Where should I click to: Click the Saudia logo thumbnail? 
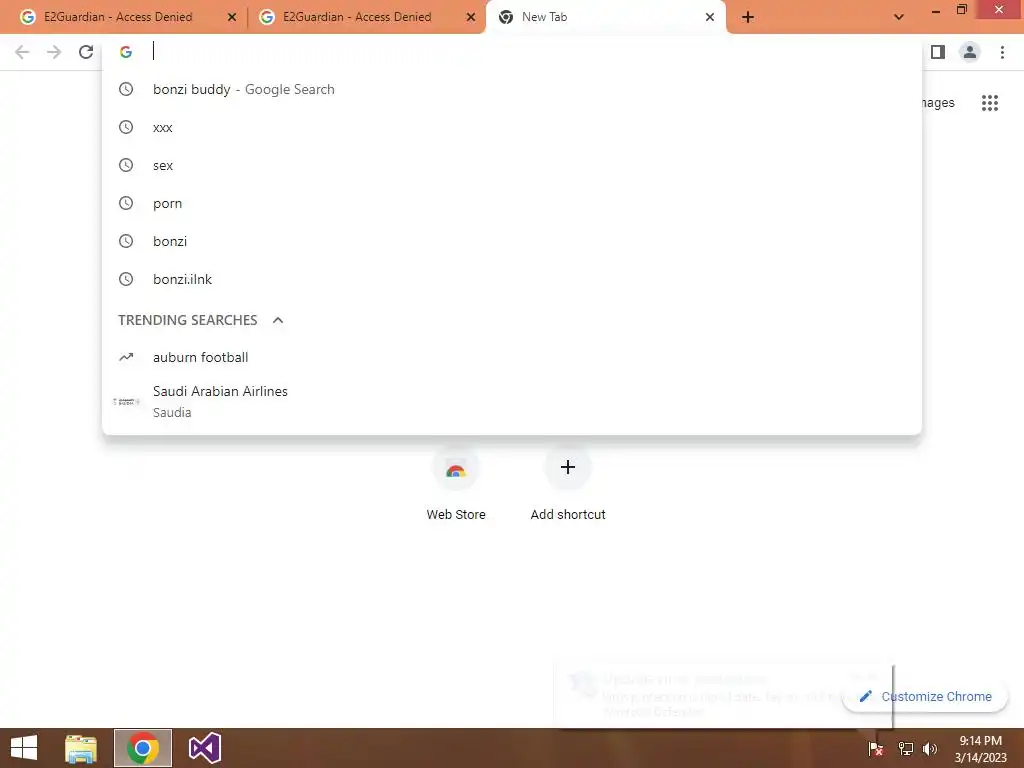tap(126, 402)
